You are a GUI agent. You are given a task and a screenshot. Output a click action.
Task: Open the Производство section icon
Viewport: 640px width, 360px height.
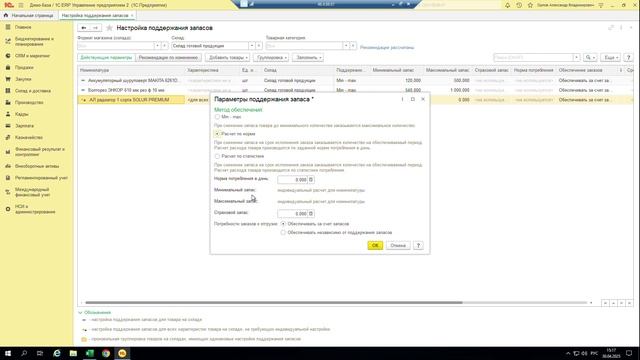pyautogui.click(x=8, y=102)
